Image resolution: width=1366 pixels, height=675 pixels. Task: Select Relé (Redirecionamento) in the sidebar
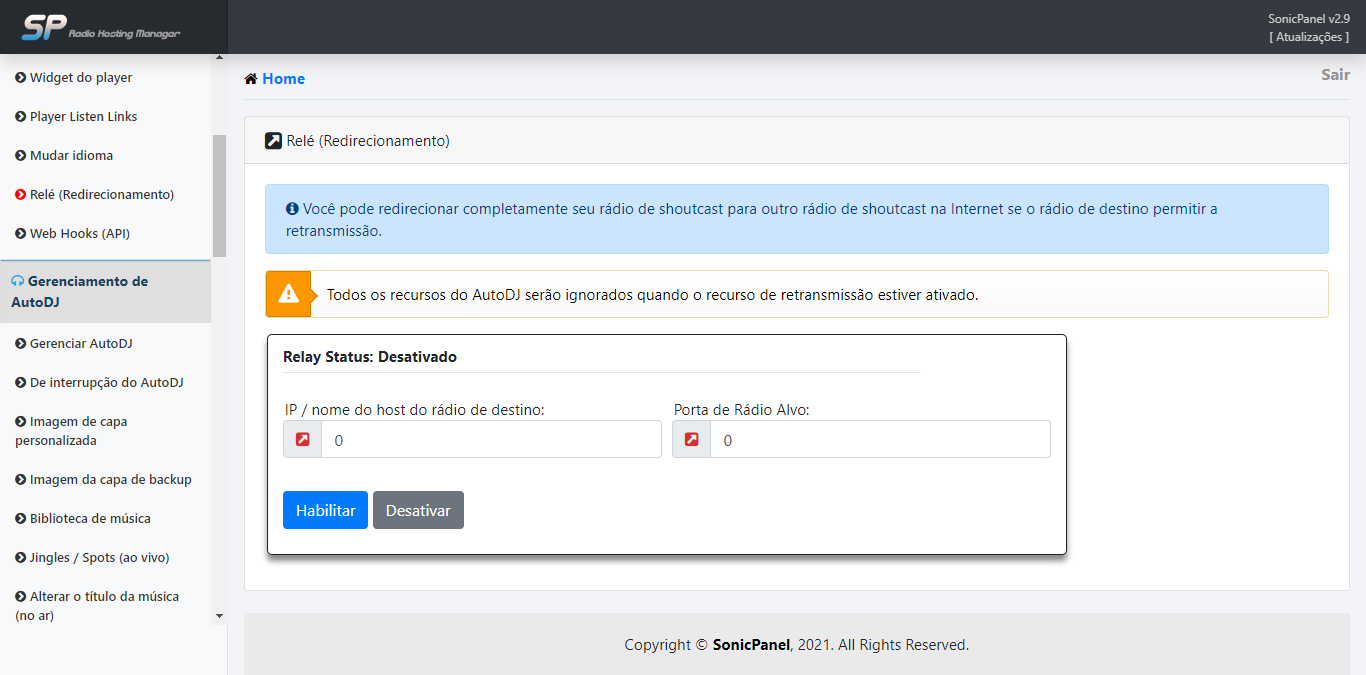coord(102,195)
